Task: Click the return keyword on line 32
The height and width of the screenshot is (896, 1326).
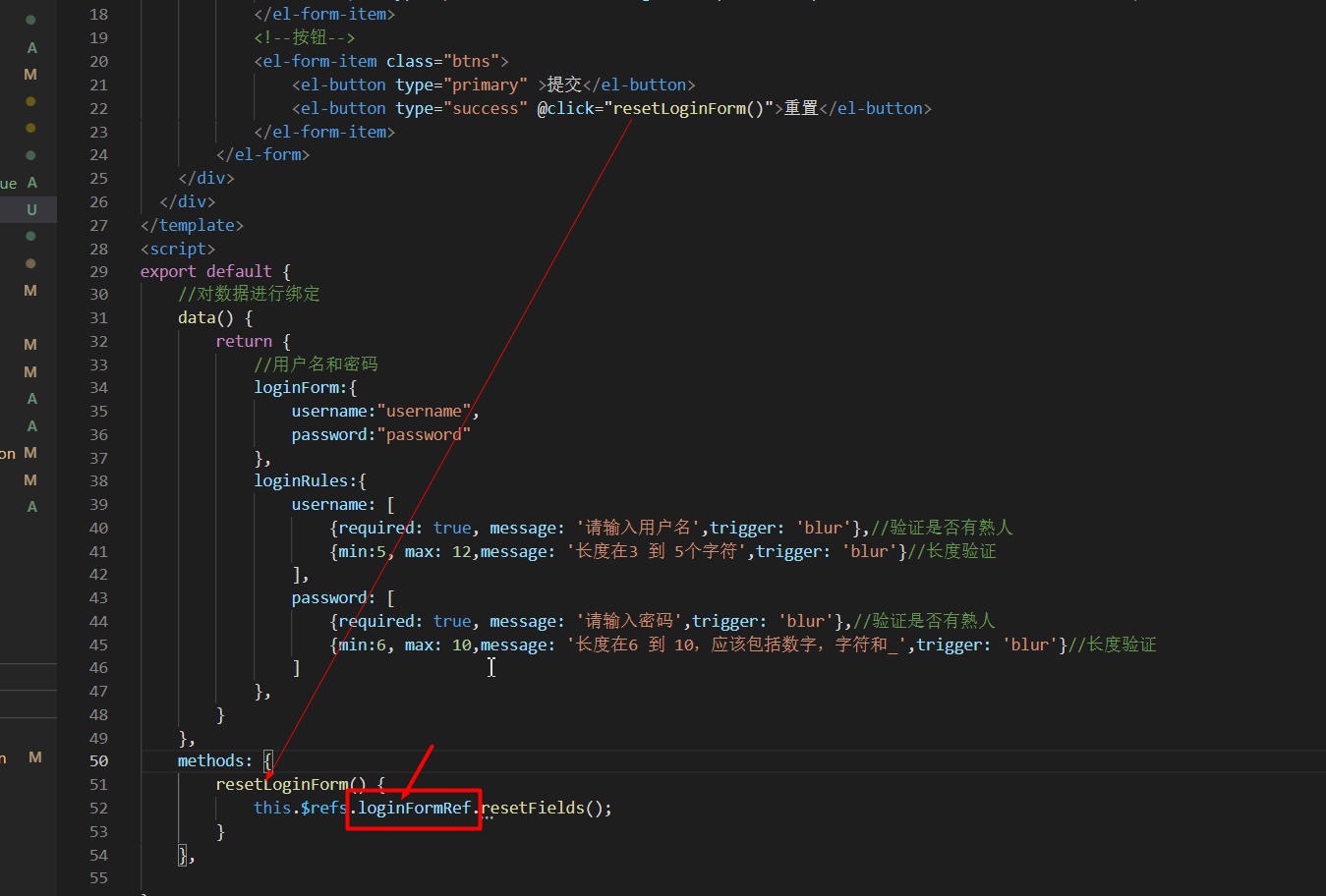Action: tap(244, 341)
